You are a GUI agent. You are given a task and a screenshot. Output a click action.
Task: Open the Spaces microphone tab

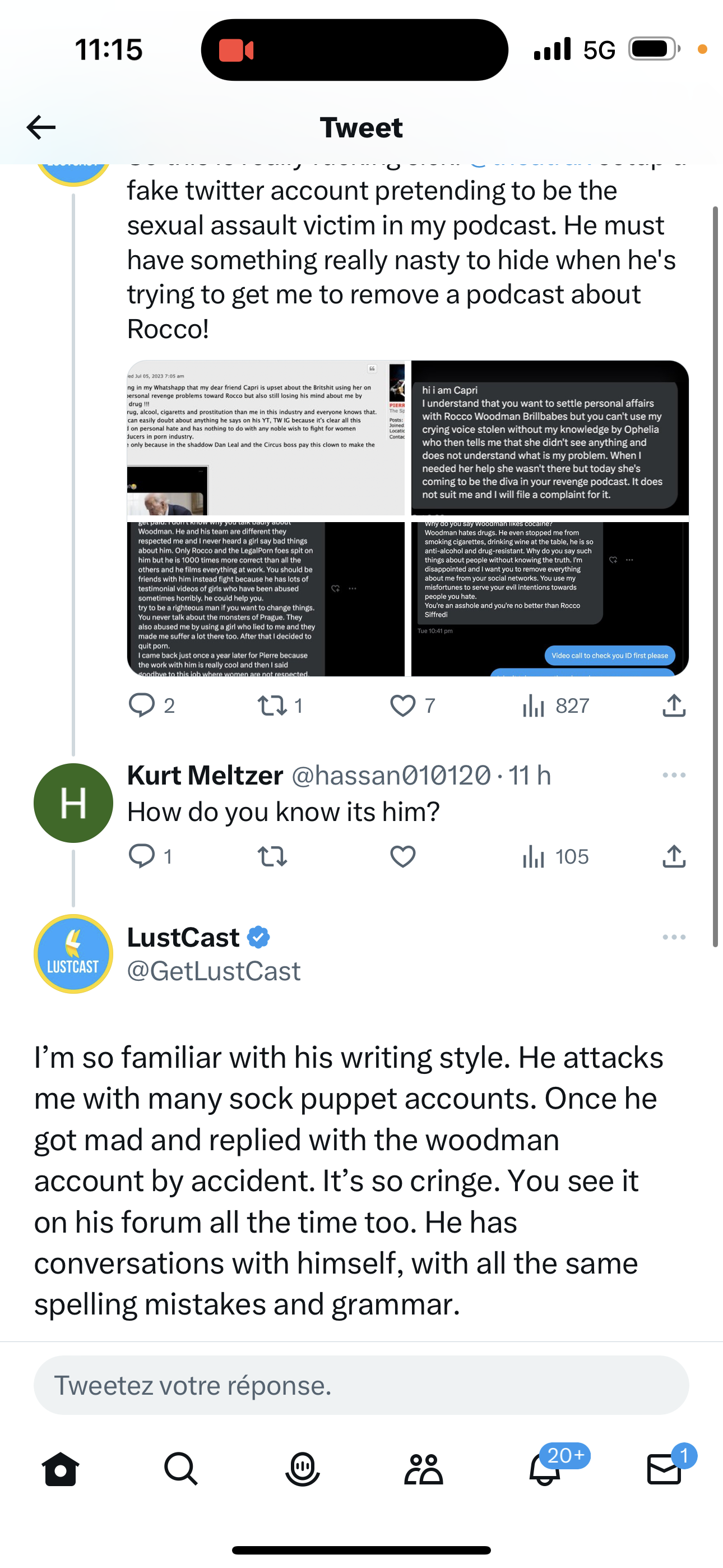(x=302, y=1469)
